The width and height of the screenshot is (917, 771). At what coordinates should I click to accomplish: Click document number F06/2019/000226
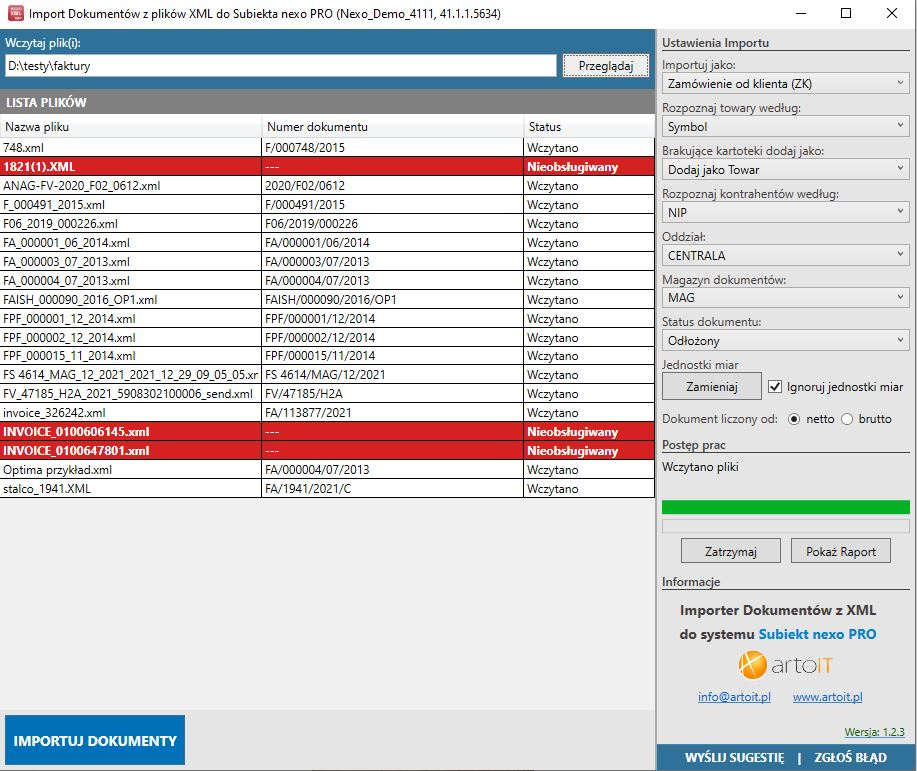pyautogui.click(x=311, y=223)
